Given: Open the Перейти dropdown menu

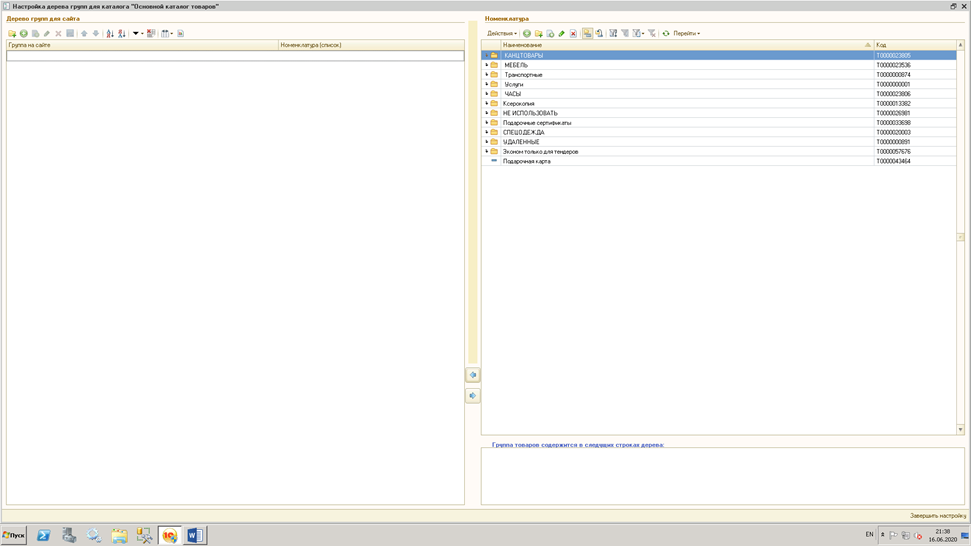Looking at the screenshot, I should pyautogui.click(x=686, y=34).
